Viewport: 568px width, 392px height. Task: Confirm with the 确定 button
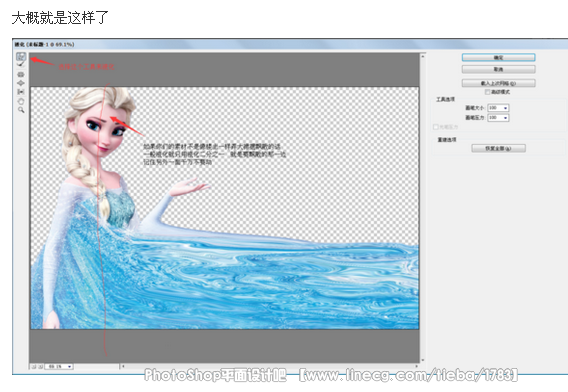point(498,58)
